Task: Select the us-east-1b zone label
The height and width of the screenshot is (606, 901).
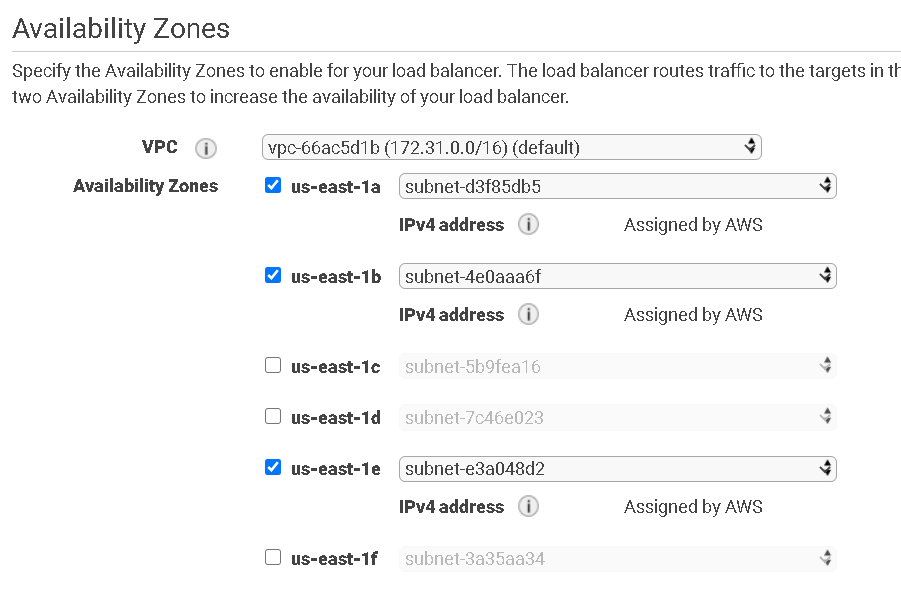Action: 335,275
